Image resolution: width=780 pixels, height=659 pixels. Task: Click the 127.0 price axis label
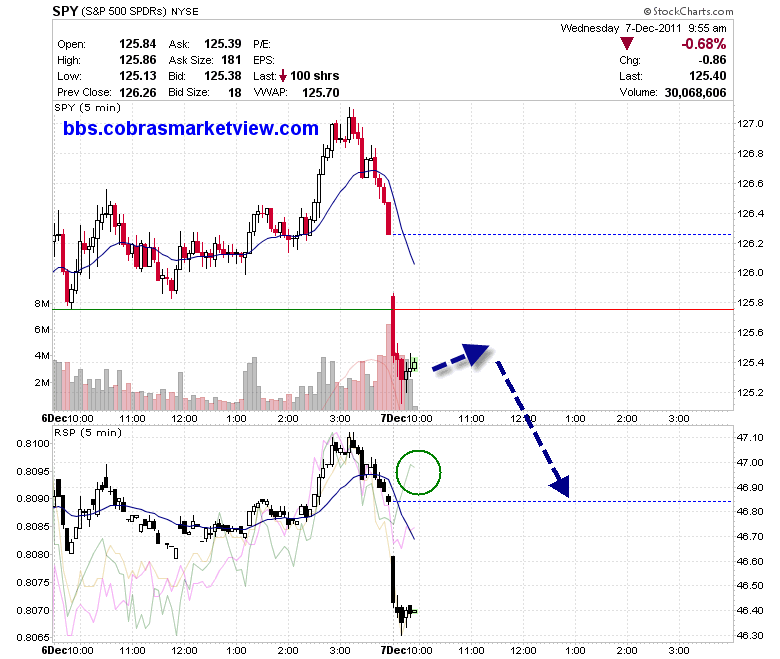pyautogui.click(x=750, y=123)
